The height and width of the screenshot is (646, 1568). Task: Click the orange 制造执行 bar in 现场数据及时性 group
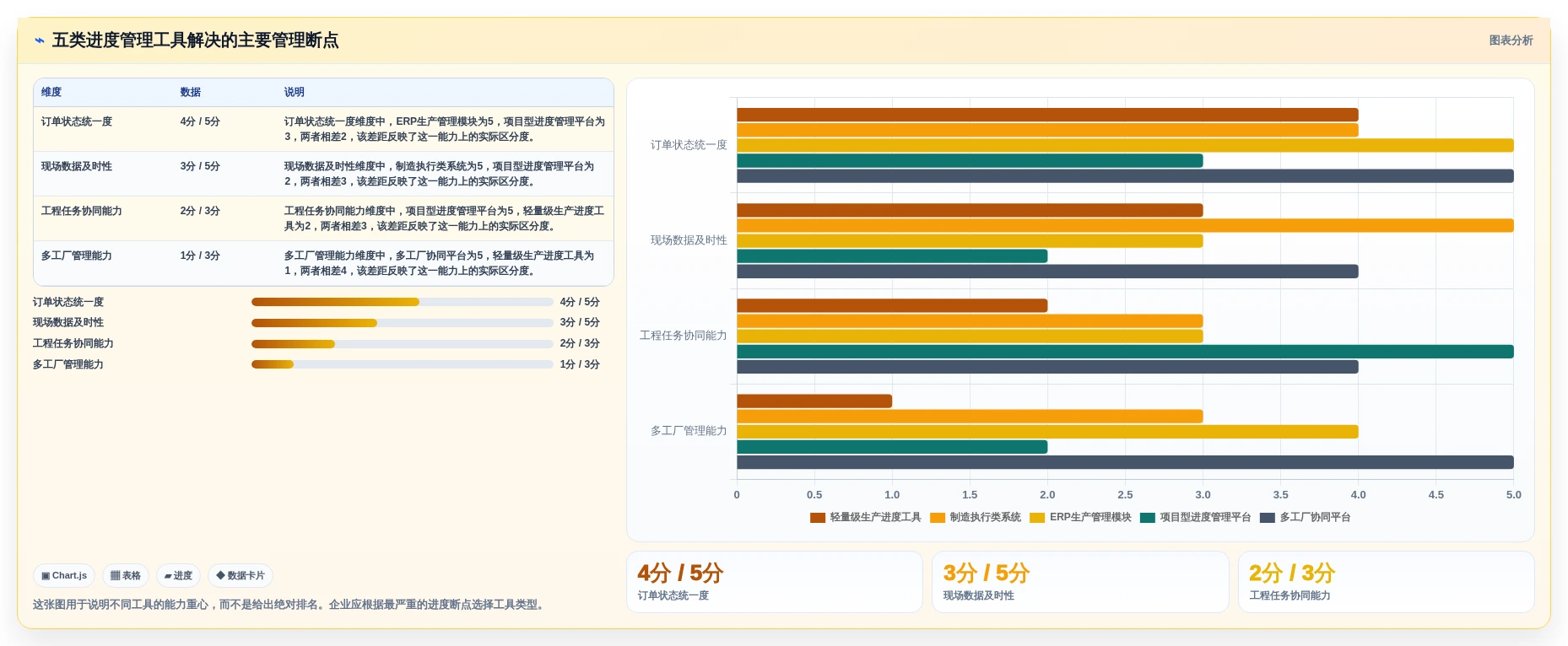(x=1125, y=225)
